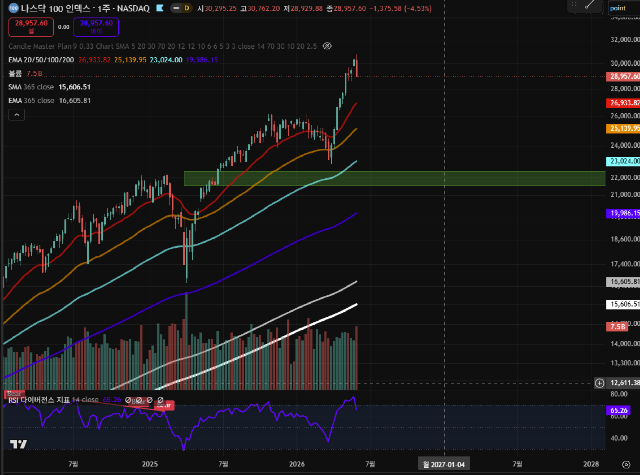
Task: Click the NASDAQ 100 symbol logo icon
Action: 13,8
